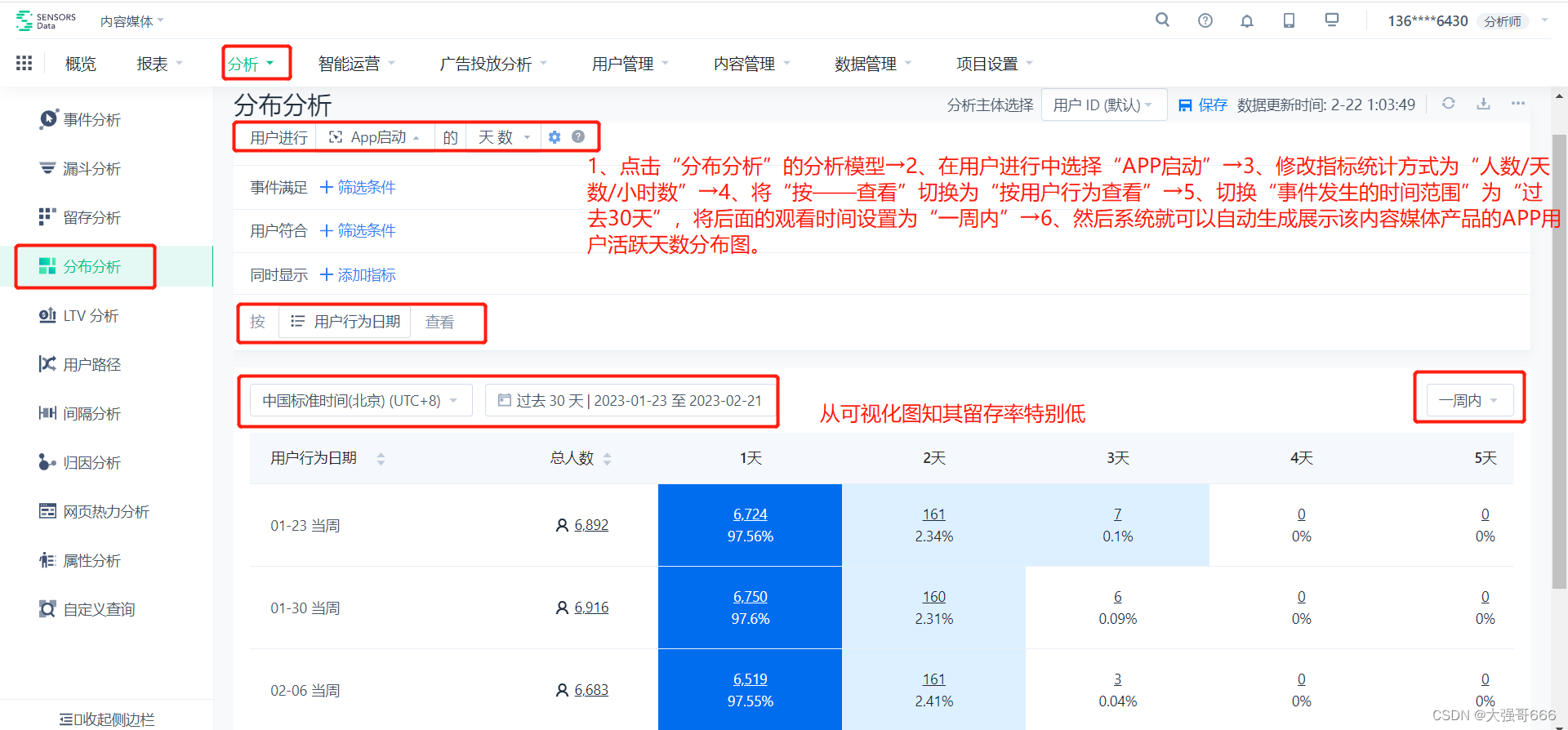This screenshot has width=1568, height=730.
Task: Sort by 总人数 column arrows
Action: 607,459
